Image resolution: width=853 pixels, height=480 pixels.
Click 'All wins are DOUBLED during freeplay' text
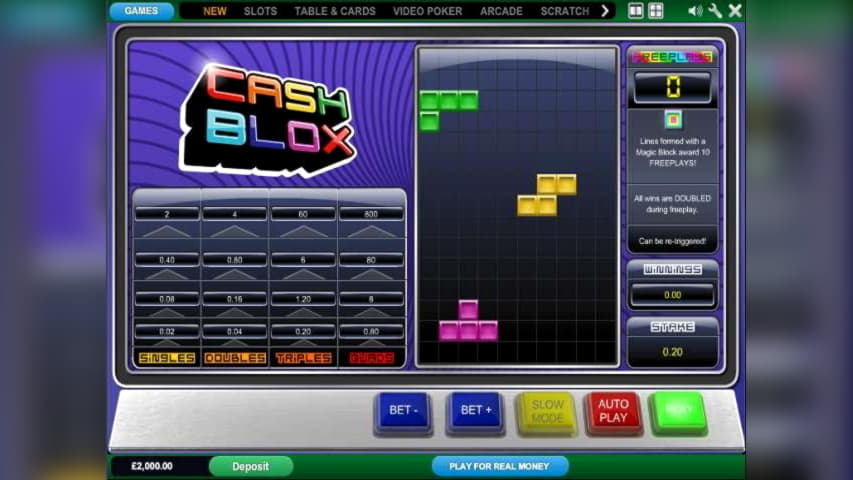pyautogui.click(x=673, y=204)
